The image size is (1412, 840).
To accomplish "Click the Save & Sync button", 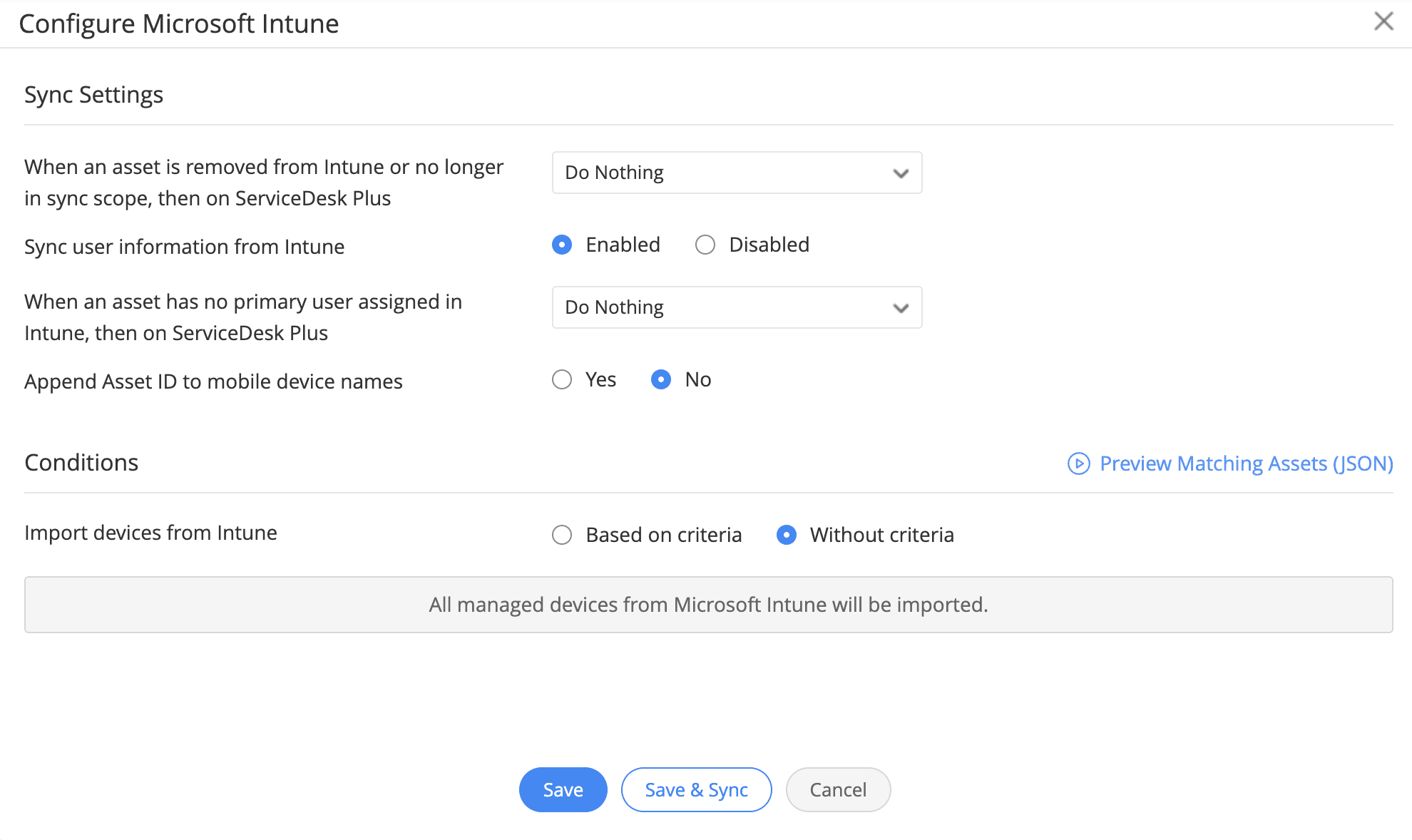I will coord(696,789).
